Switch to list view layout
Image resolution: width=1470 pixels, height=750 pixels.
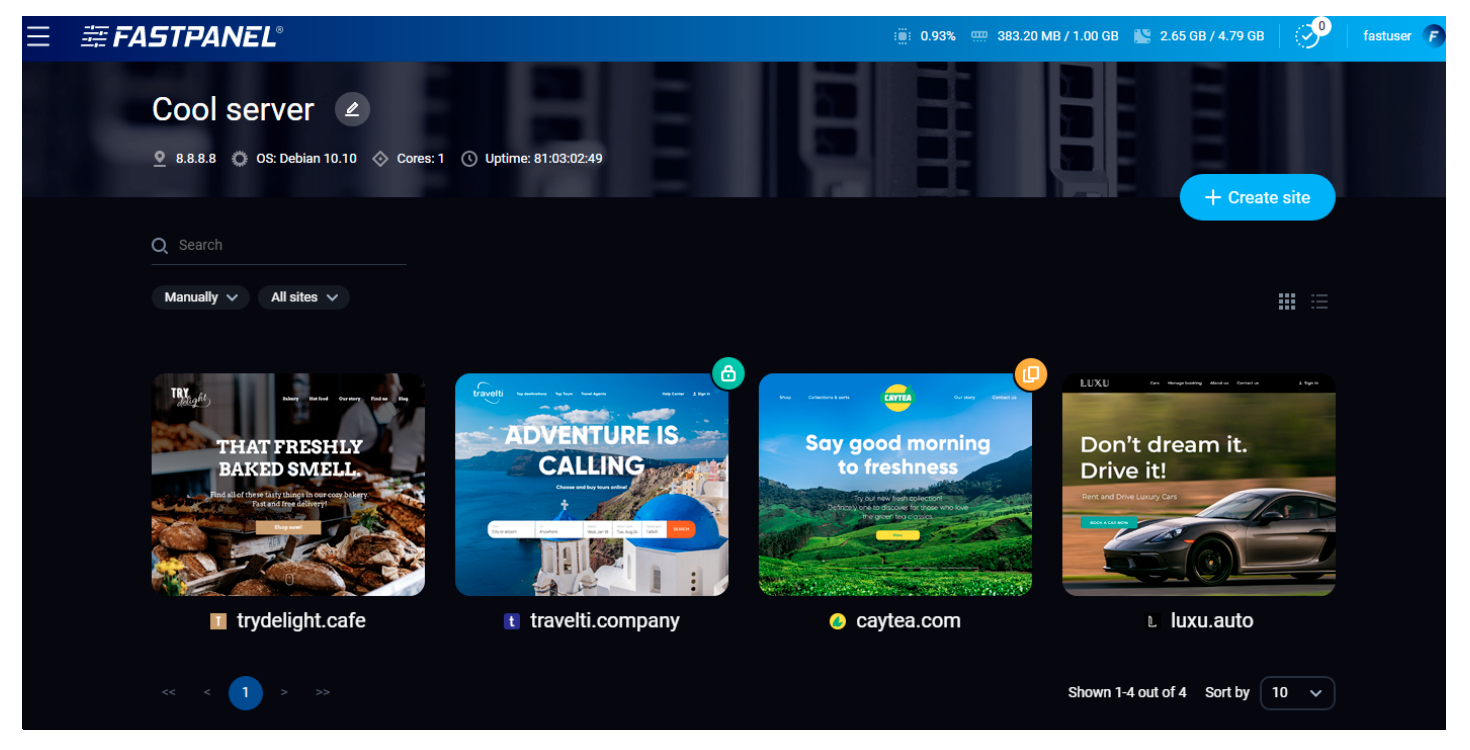pos(1320,301)
